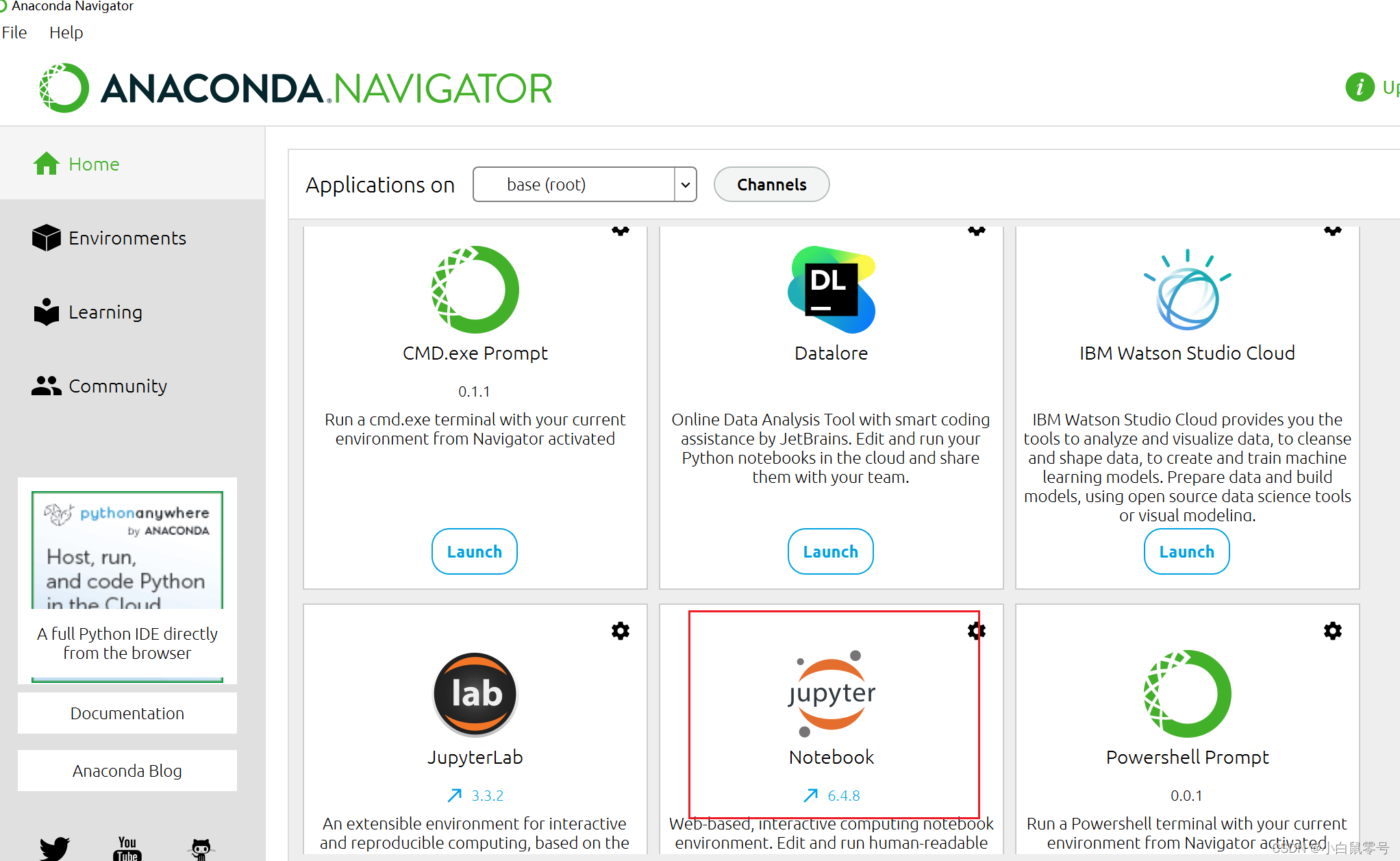This screenshot has height=861, width=1400.
Task: Open the Channels configuration dropdown
Action: point(771,184)
